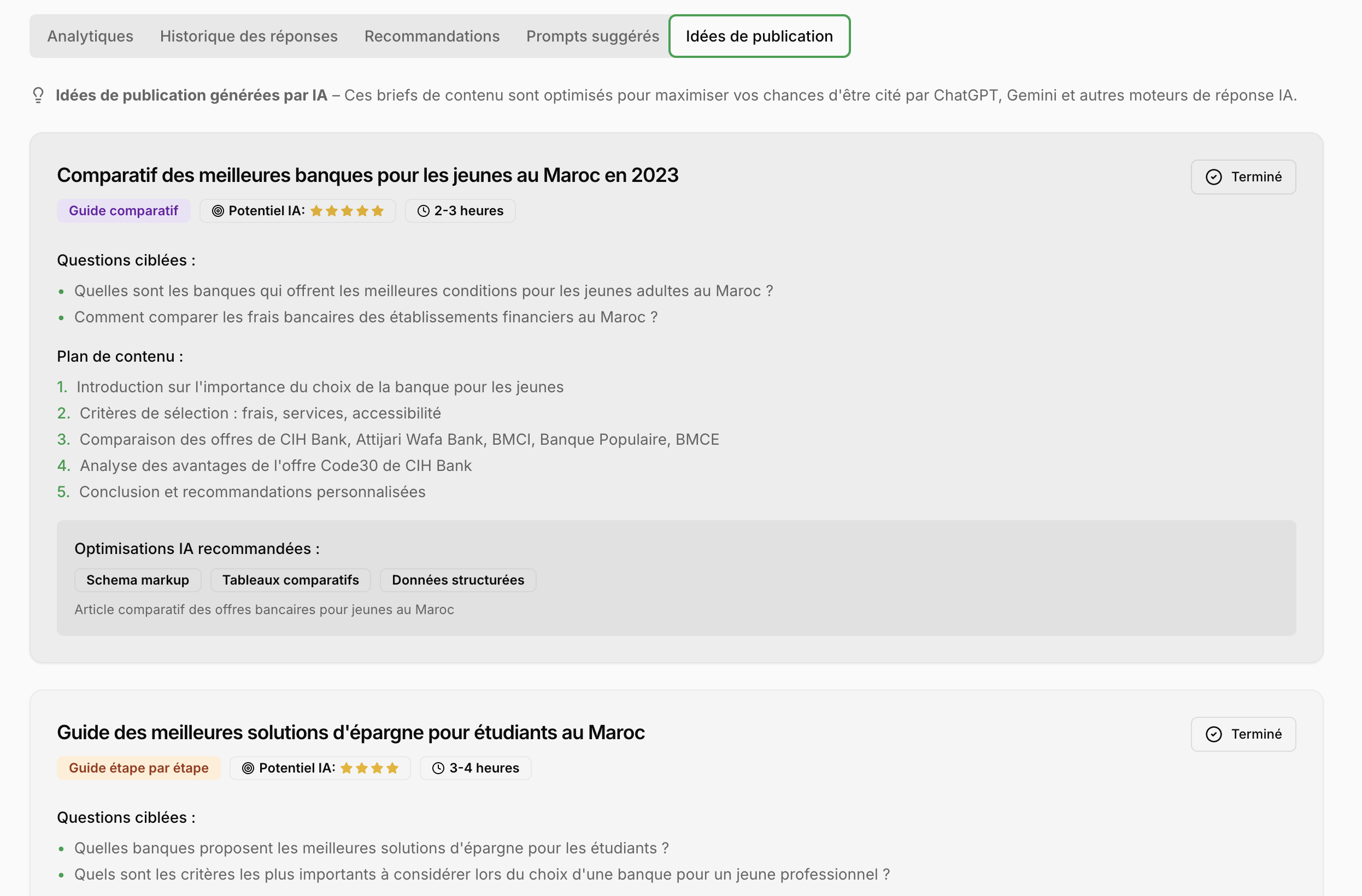The image size is (1362, 896).
Task: Click the target icon beside first Potentiel IA
Action: (218, 211)
